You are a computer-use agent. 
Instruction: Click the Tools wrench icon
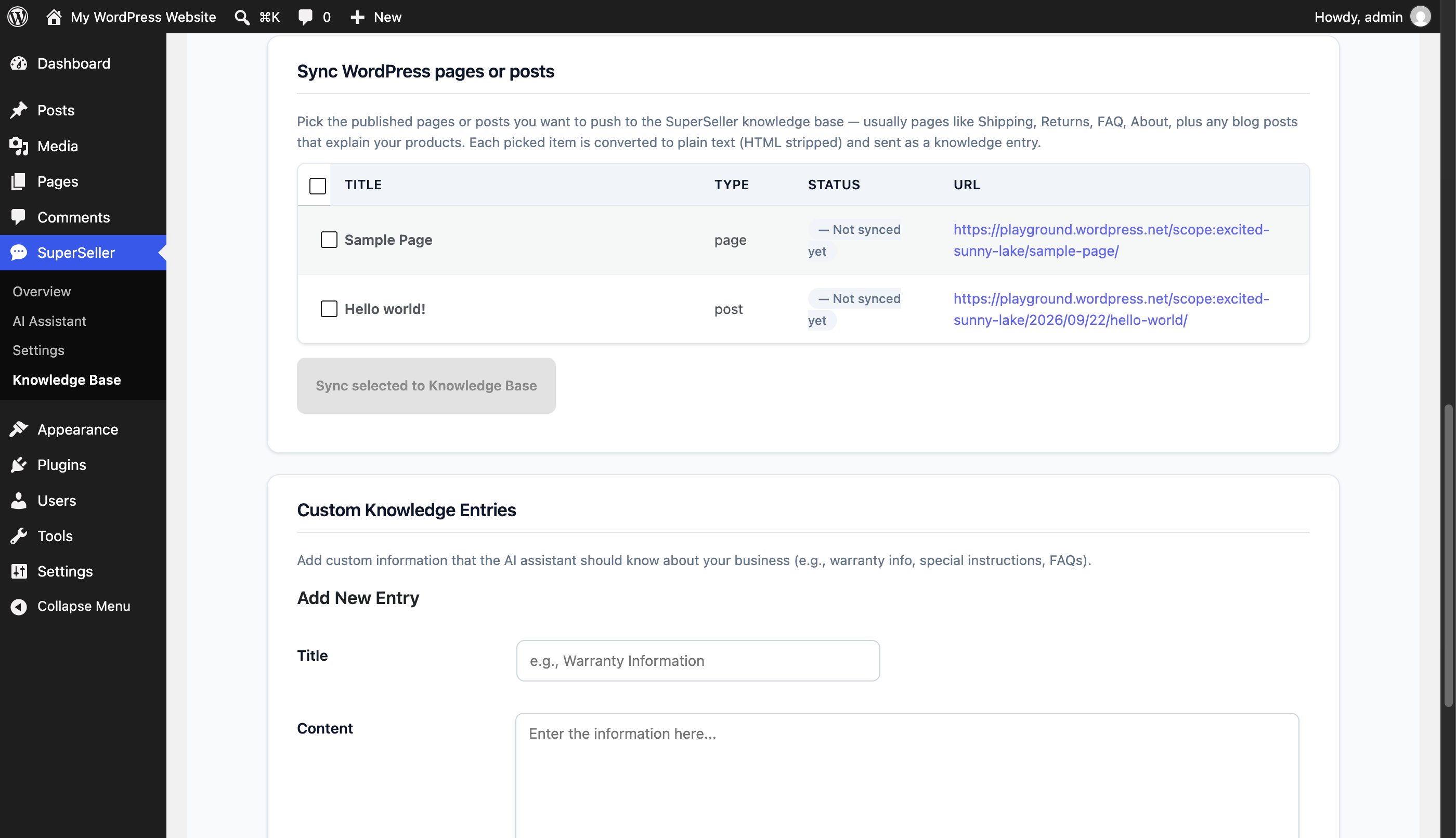coord(18,536)
